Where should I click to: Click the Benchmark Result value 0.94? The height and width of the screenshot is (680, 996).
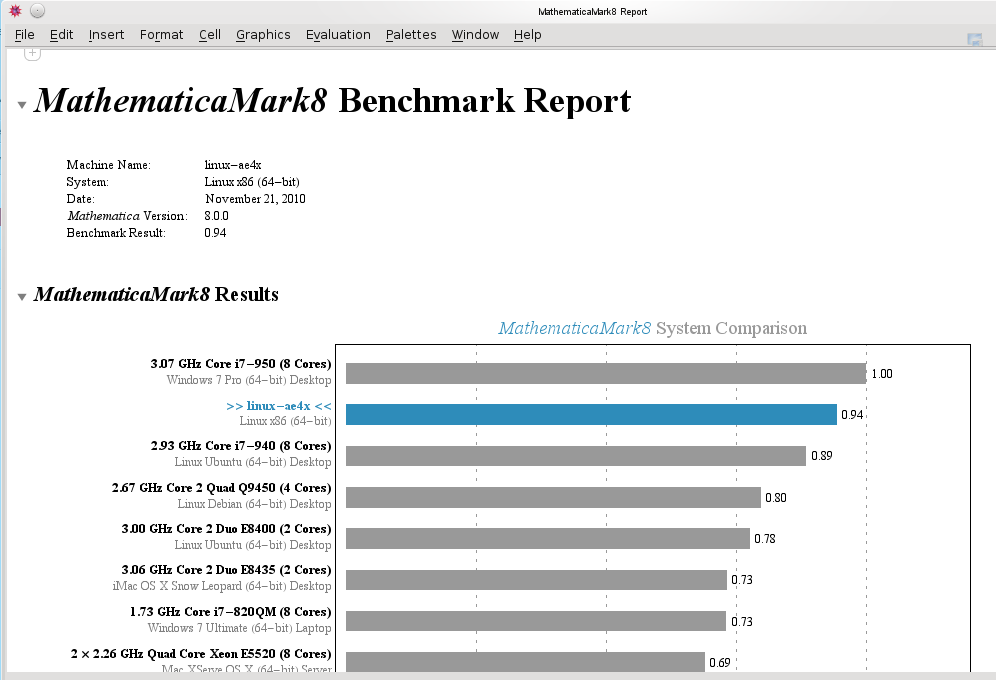215,233
